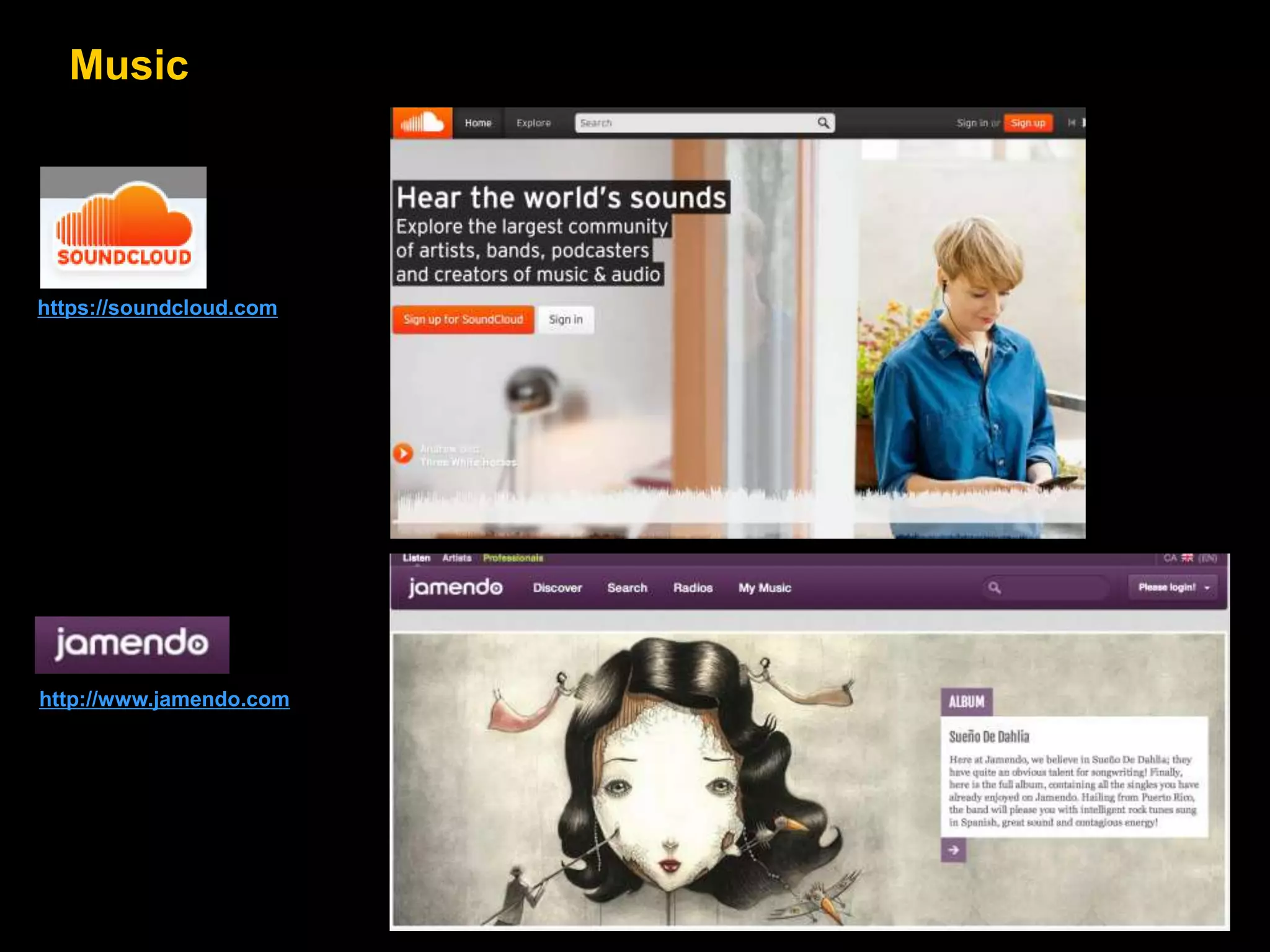
Task: Click the previous track control in the SoundCloud header
Action: click(x=1071, y=123)
